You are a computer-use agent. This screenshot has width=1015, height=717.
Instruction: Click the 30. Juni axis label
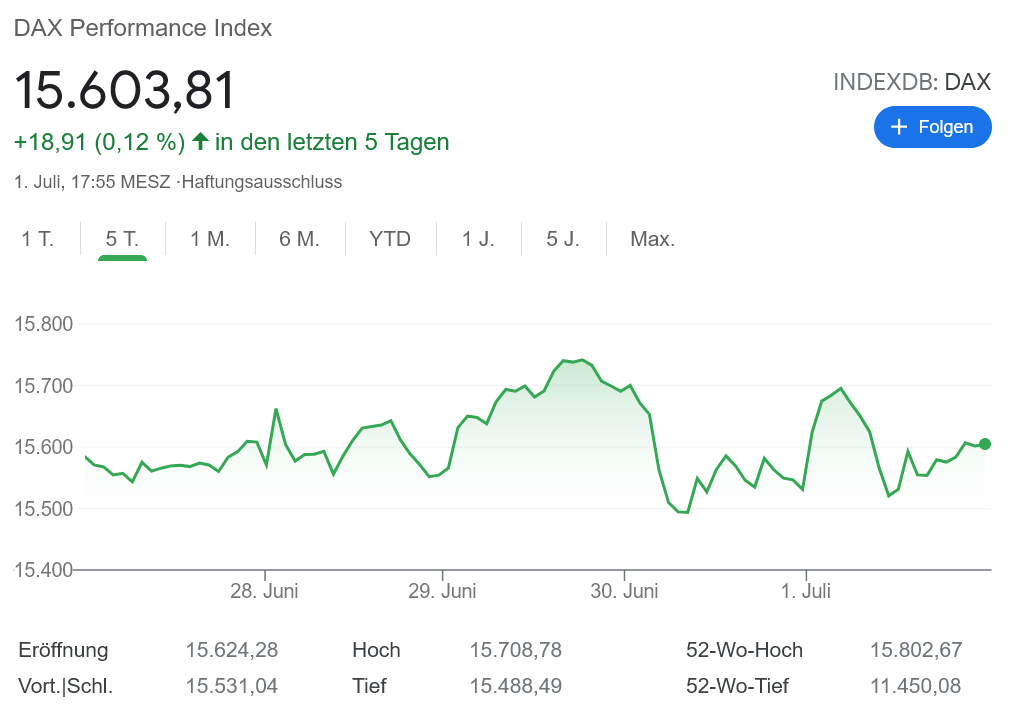624,591
